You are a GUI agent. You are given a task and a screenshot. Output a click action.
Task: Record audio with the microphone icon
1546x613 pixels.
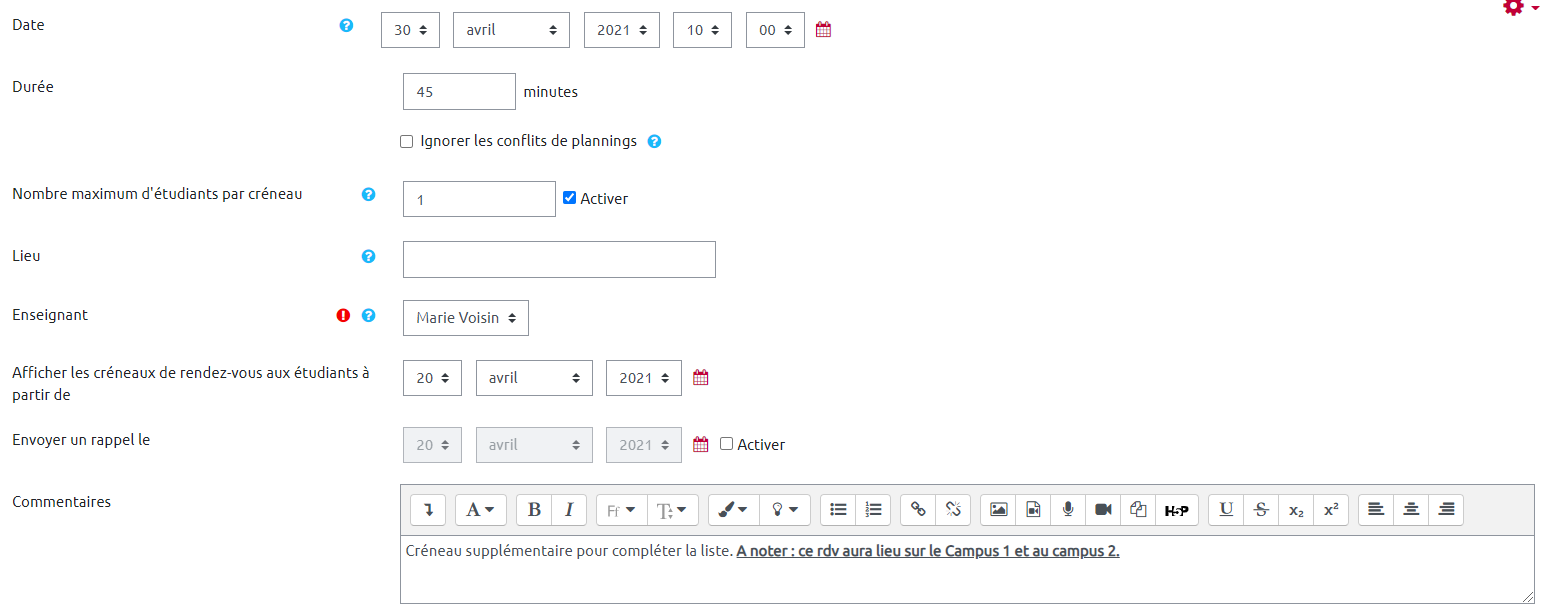tap(1068, 510)
